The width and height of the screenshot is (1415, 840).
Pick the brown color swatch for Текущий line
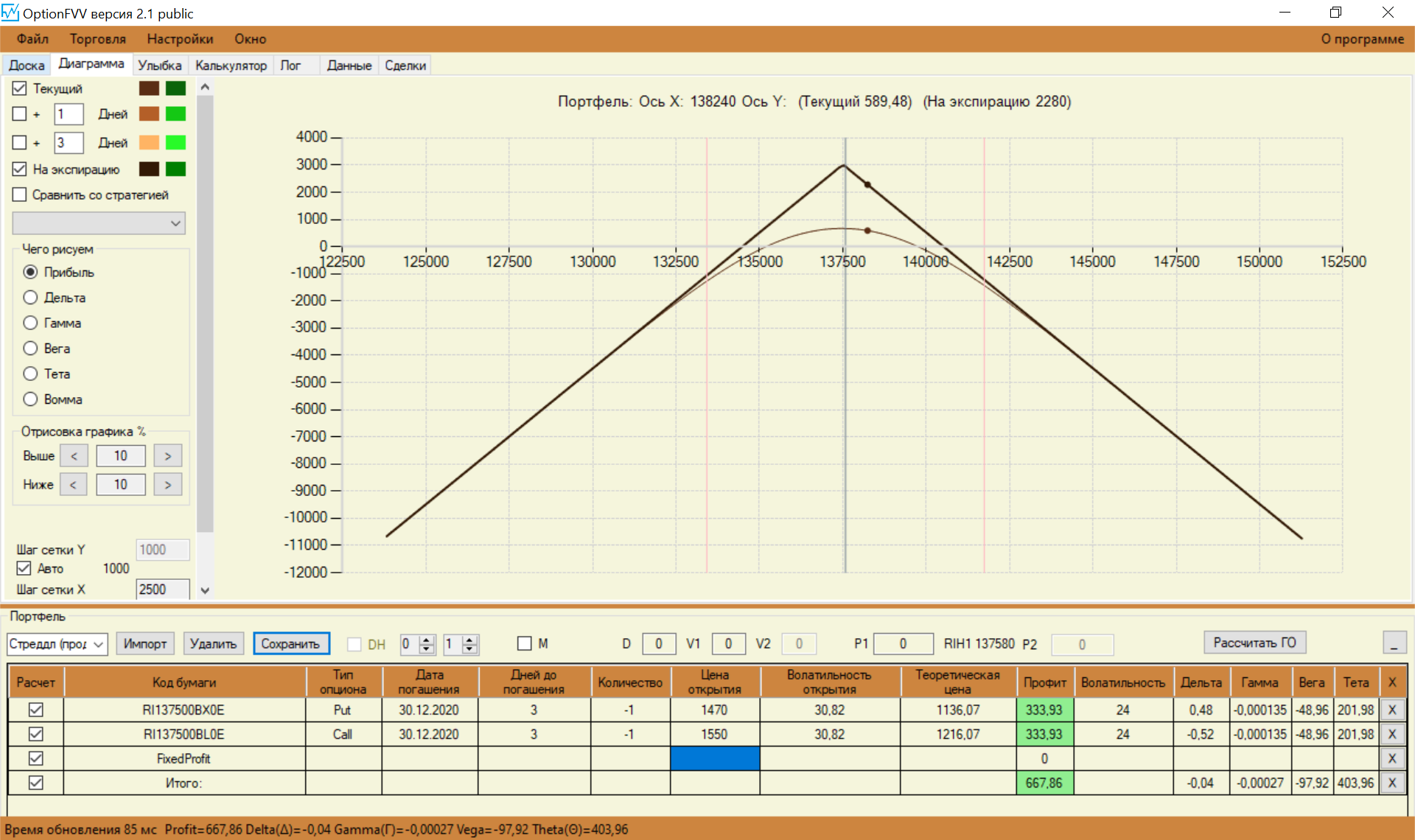pyautogui.click(x=149, y=88)
